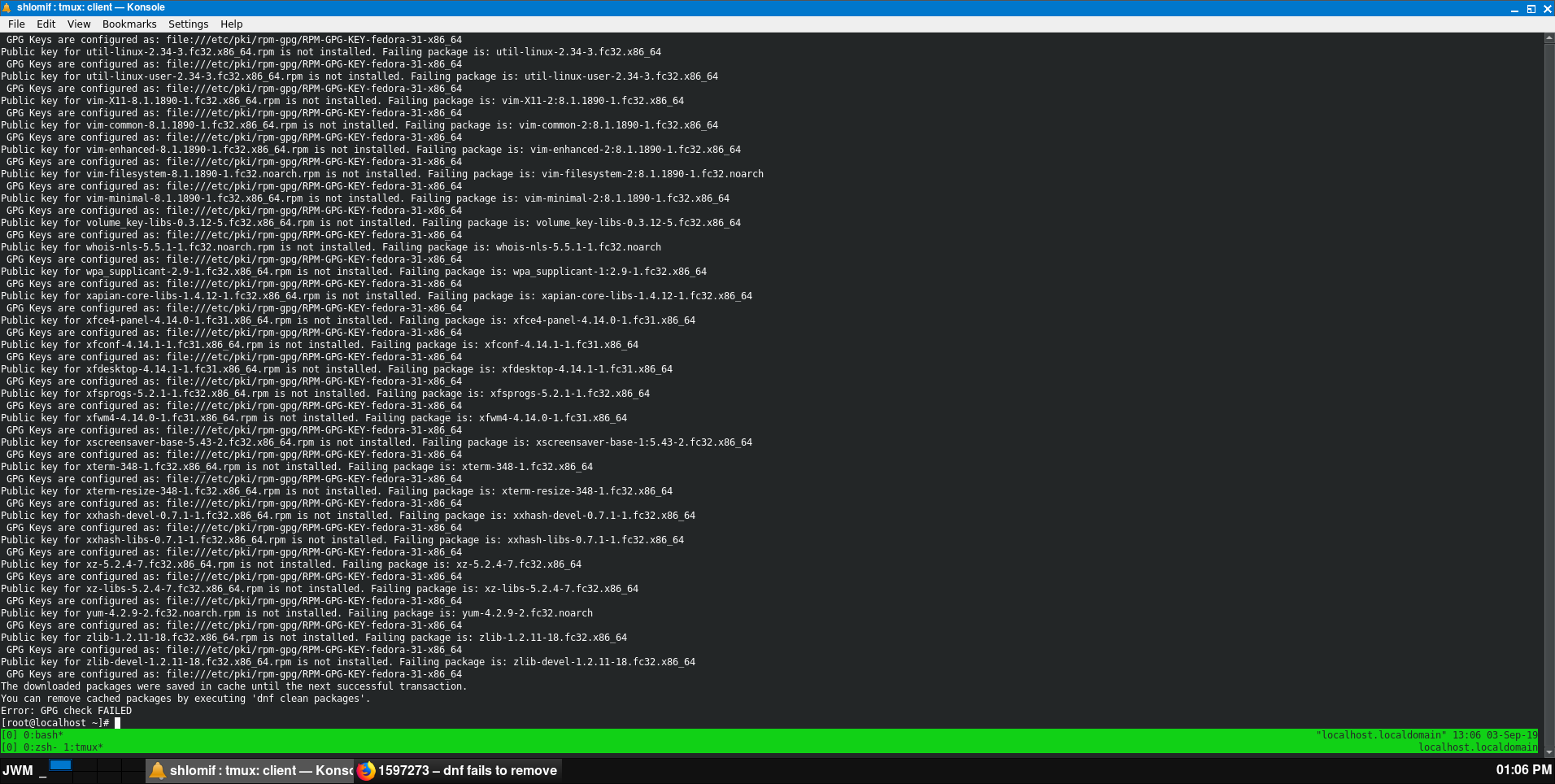
Task: Open the Help menu
Action: click(x=232, y=24)
